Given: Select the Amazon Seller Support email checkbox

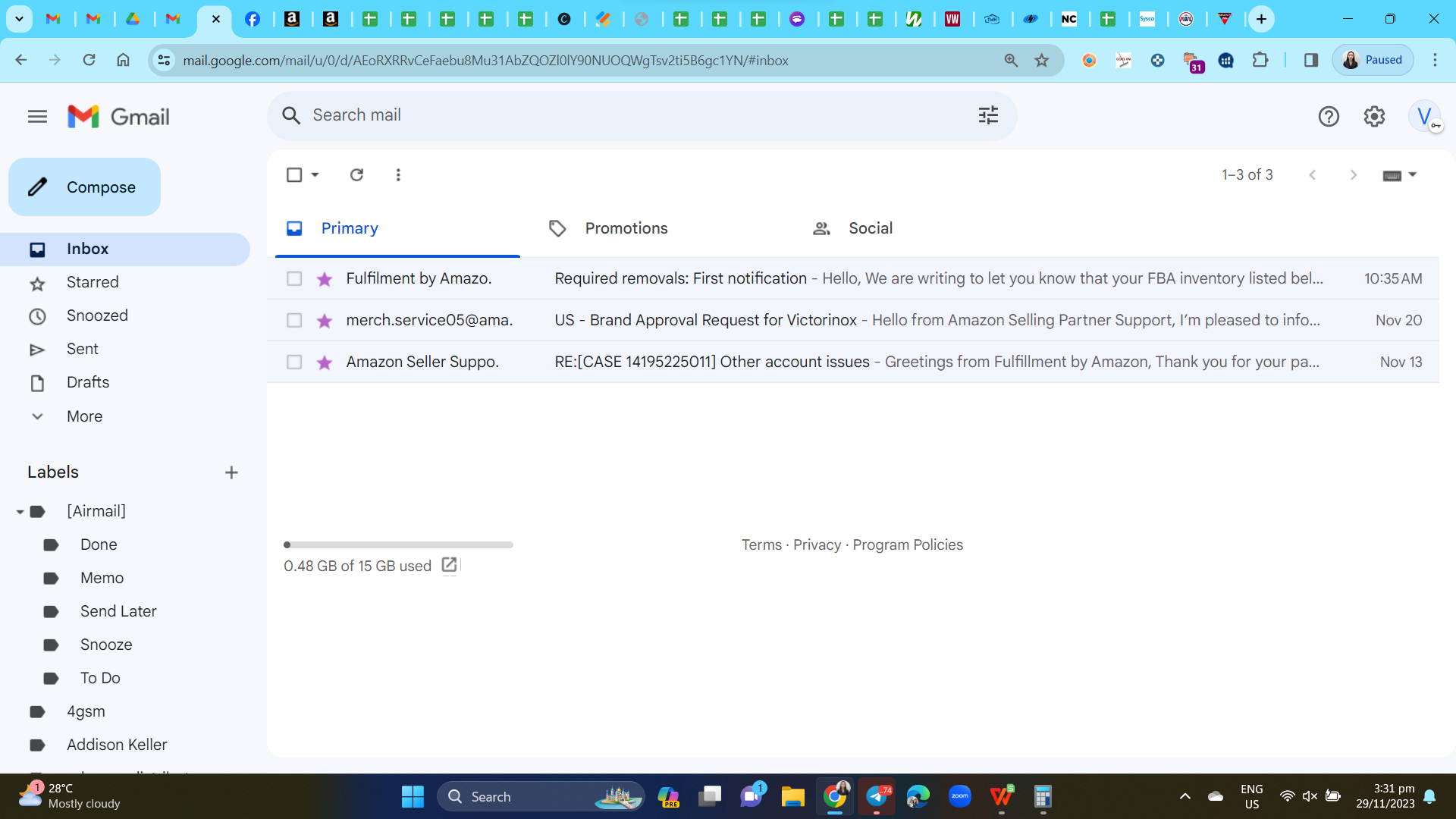Looking at the screenshot, I should (x=294, y=362).
